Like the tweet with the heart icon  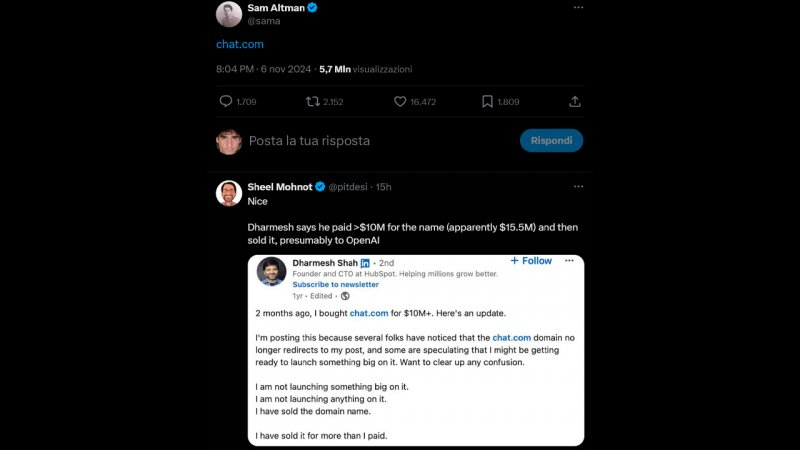tap(400, 101)
